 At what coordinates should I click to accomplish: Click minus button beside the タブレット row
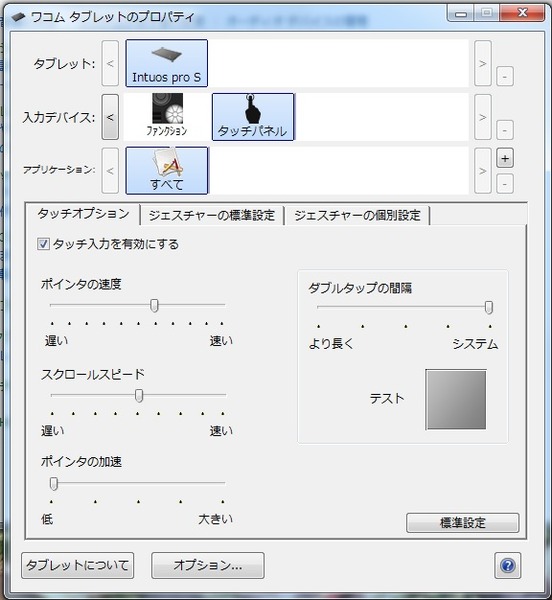(x=505, y=77)
